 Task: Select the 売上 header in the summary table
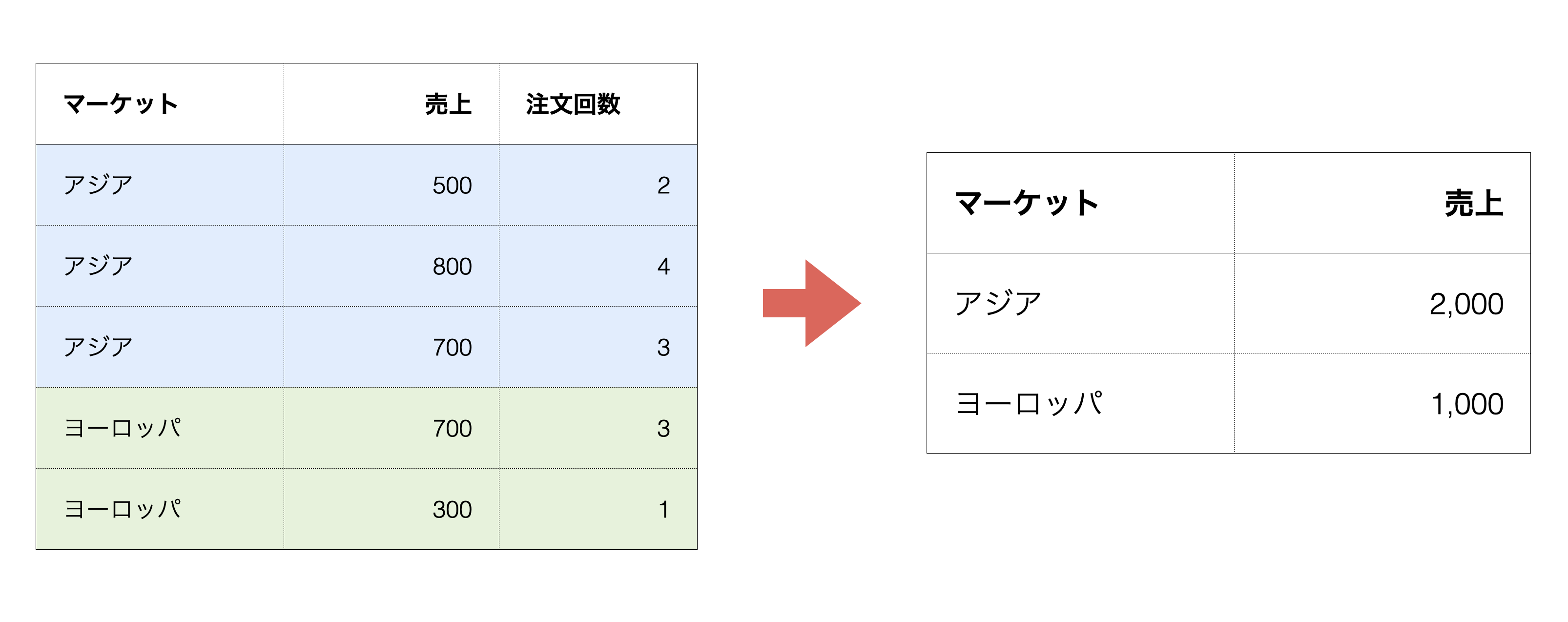[1474, 203]
